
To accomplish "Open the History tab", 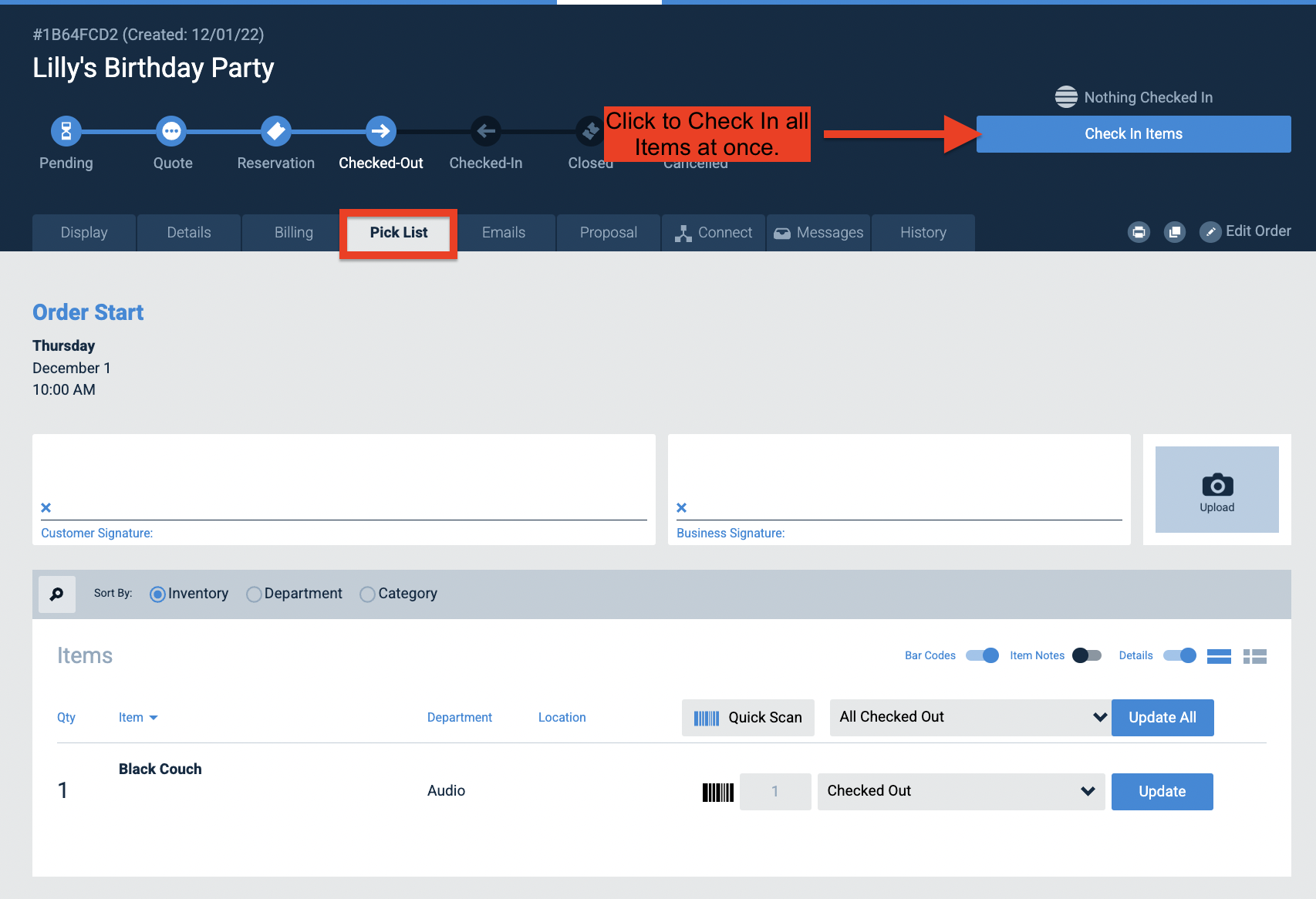I will point(923,233).
